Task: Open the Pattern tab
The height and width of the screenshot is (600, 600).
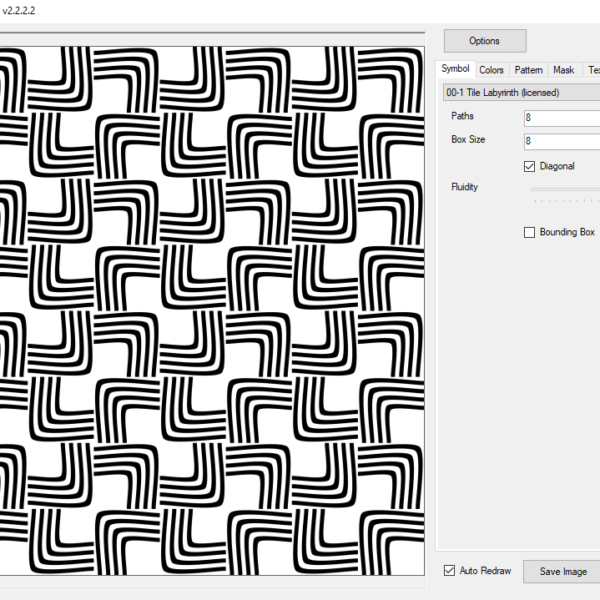Action: point(528,70)
